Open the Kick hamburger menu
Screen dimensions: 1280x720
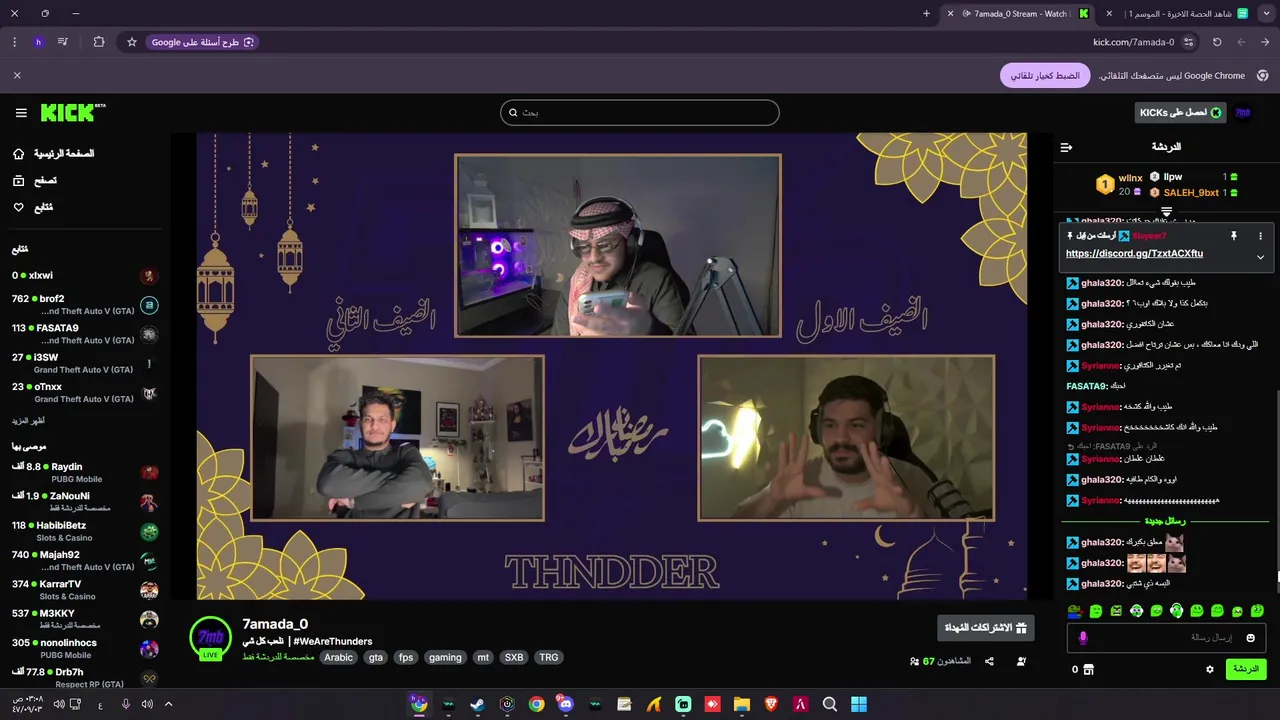point(21,113)
